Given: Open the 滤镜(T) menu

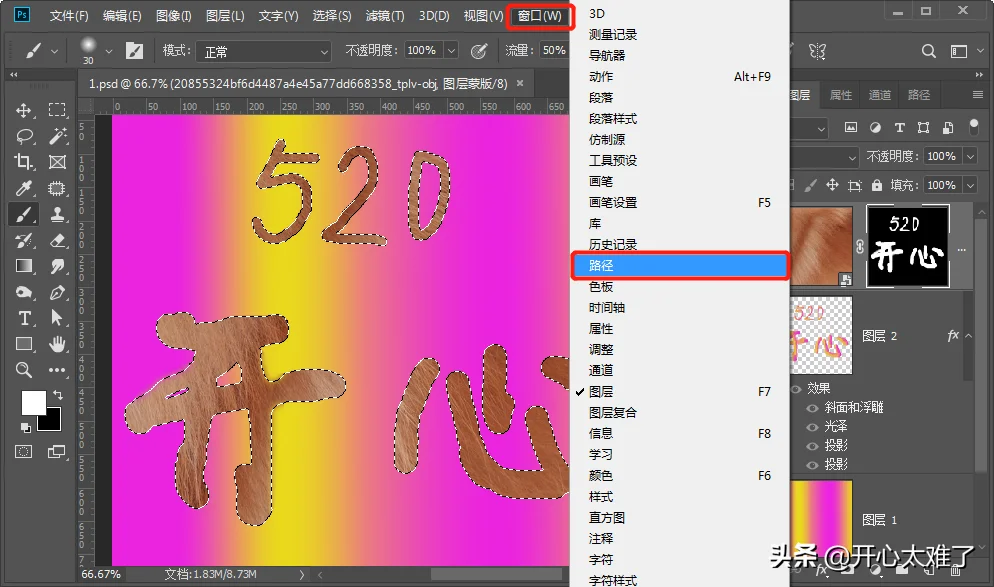Looking at the screenshot, I should tap(385, 16).
